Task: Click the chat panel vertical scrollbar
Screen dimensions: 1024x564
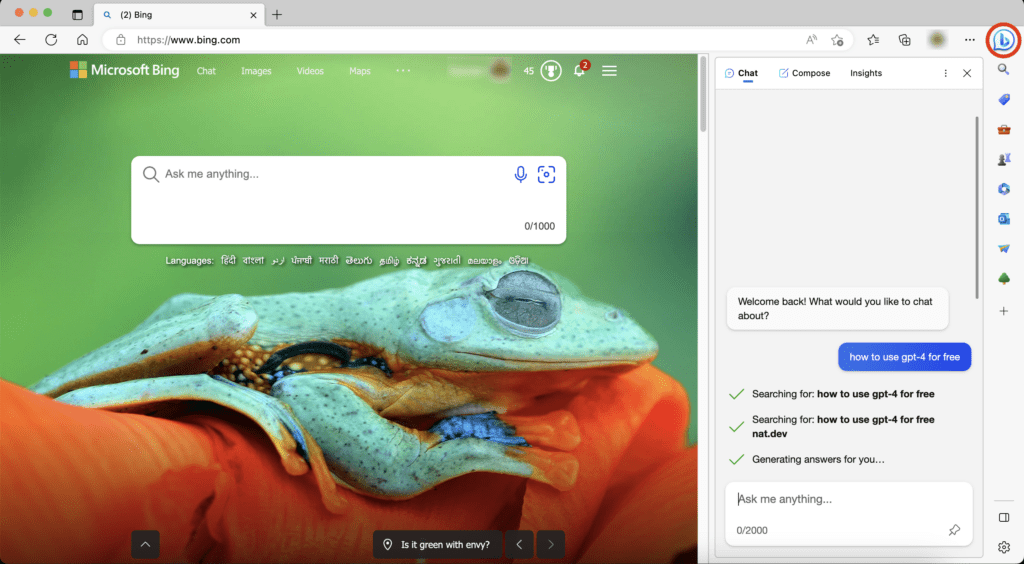Action: 977,208
